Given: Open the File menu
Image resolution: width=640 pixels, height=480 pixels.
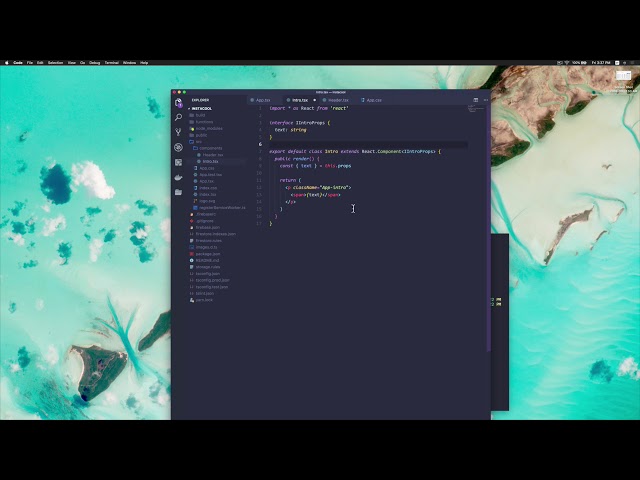Looking at the screenshot, I should click(30, 63).
